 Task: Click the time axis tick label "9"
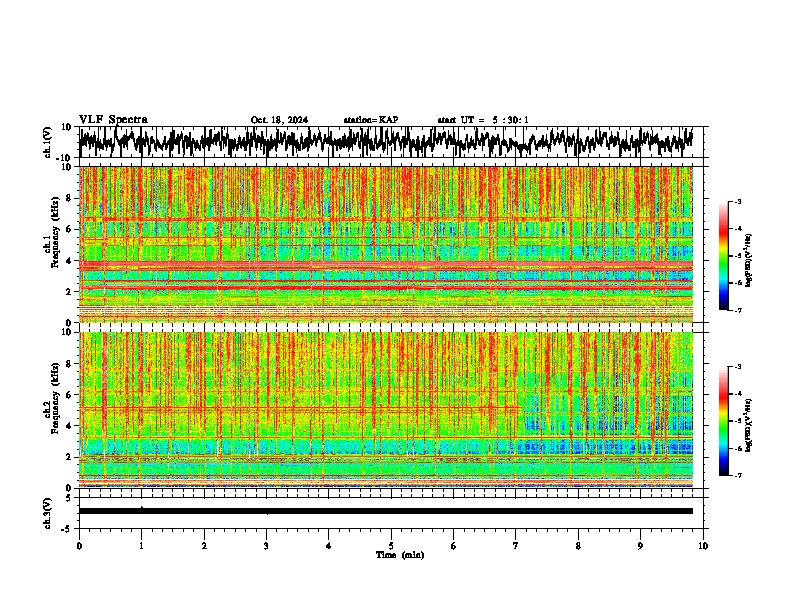click(x=640, y=546)
